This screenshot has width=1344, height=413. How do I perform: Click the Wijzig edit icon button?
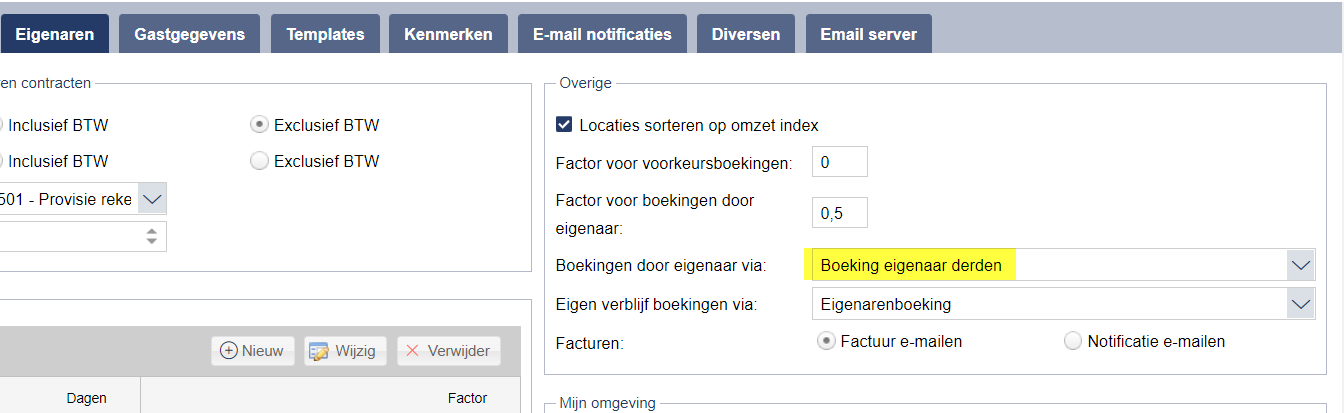pos(345,351)
